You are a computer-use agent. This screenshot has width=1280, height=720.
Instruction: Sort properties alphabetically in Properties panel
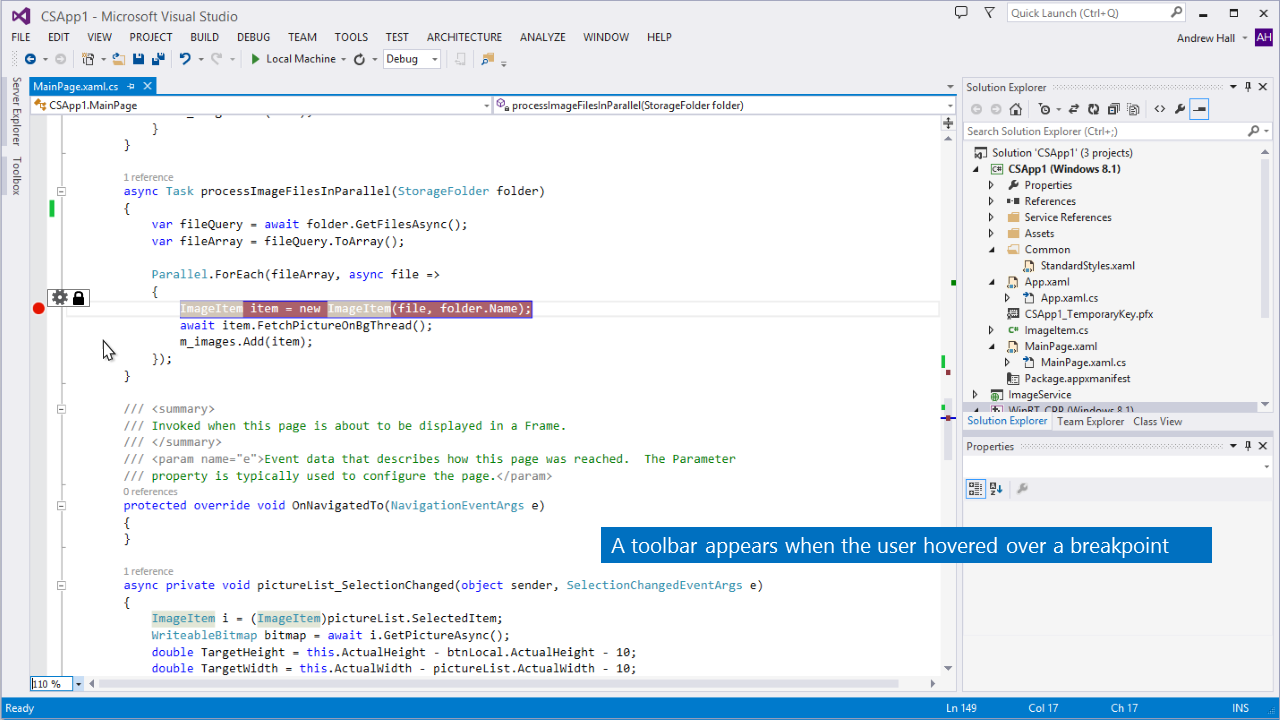pyautogui.click(x=996, y=489)
